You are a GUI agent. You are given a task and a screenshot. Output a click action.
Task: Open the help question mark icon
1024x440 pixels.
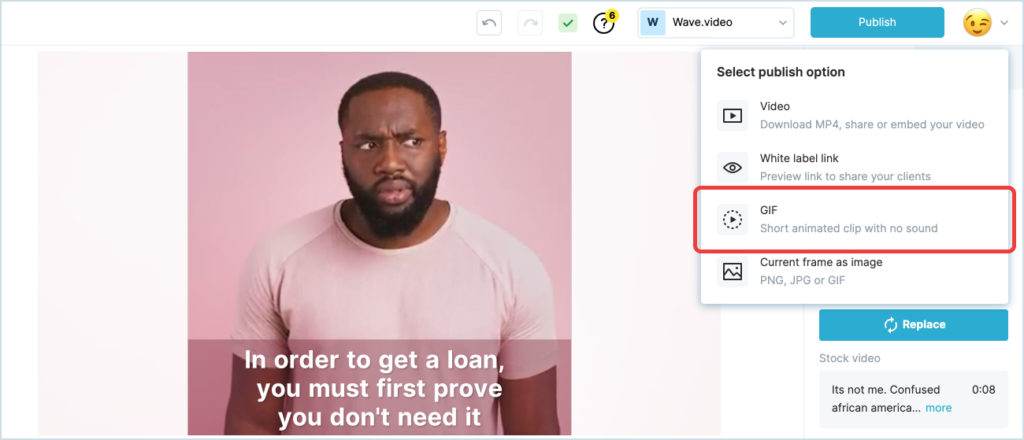pyautogui.click(x=603, y=24)
